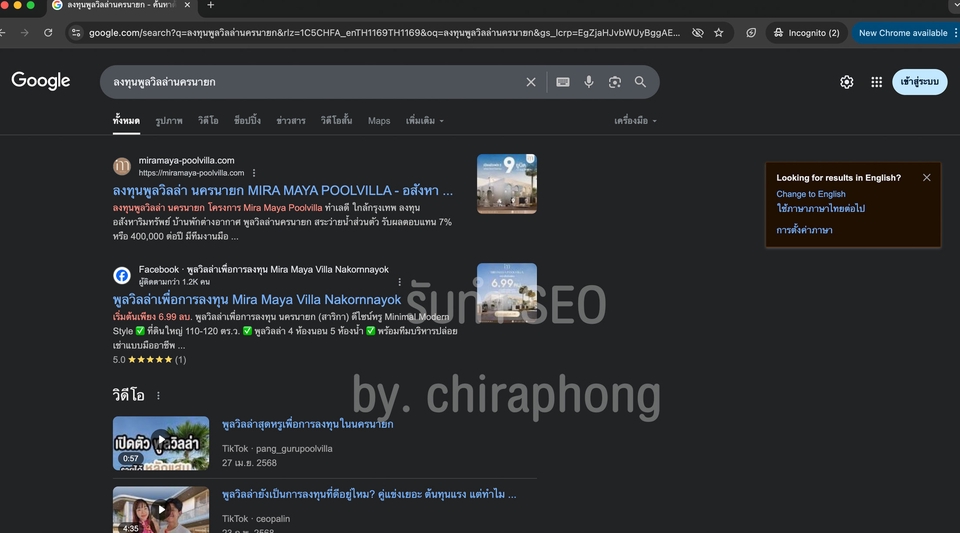Submit search with the magnifier icon
960x533 pixels.
pyautogui.click(x=640, y=82)
